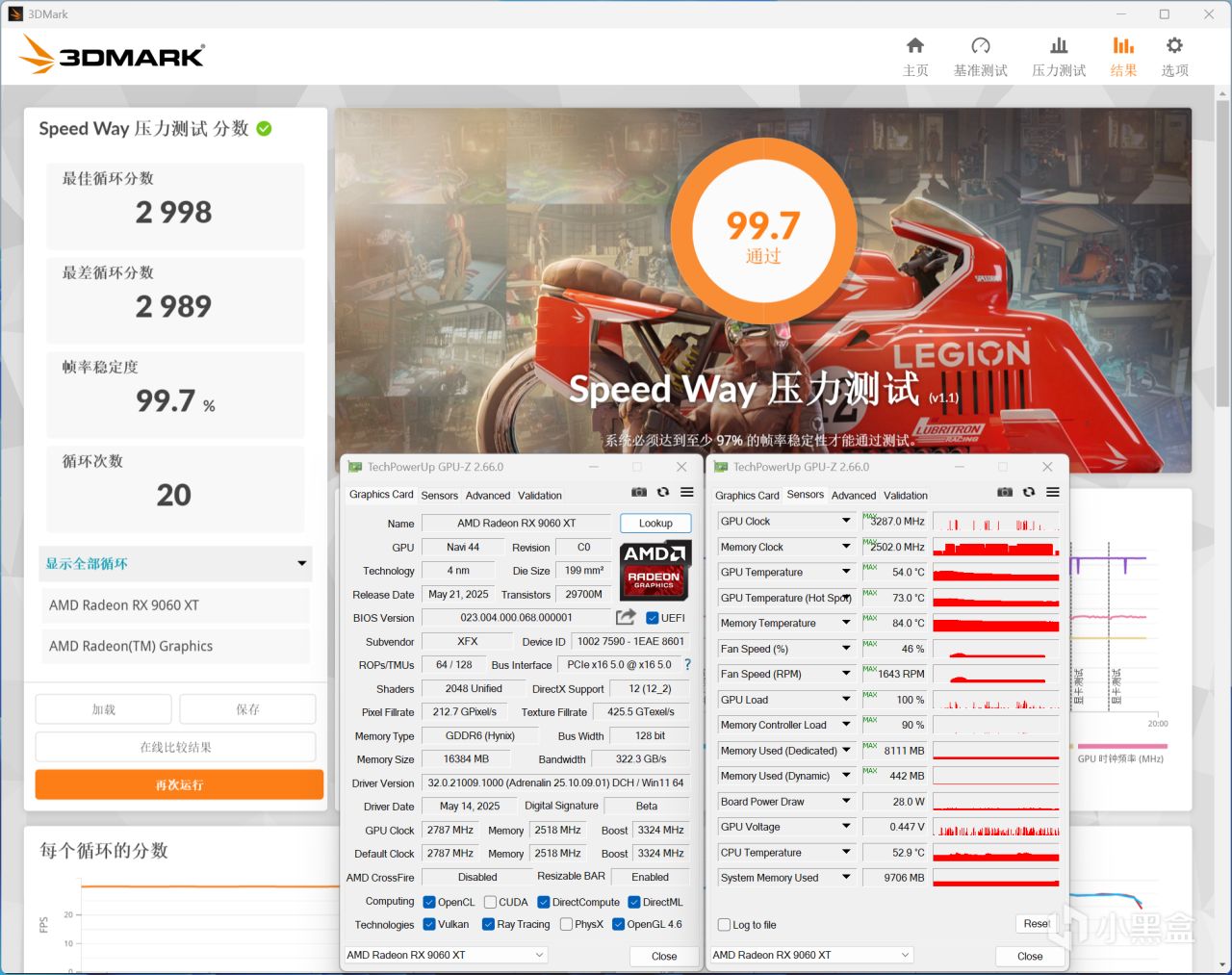Switch to Sensors tab in left GPU-Z window
Image resolution: width=1232 pixels, height=975 pixels.
point(439,496)
